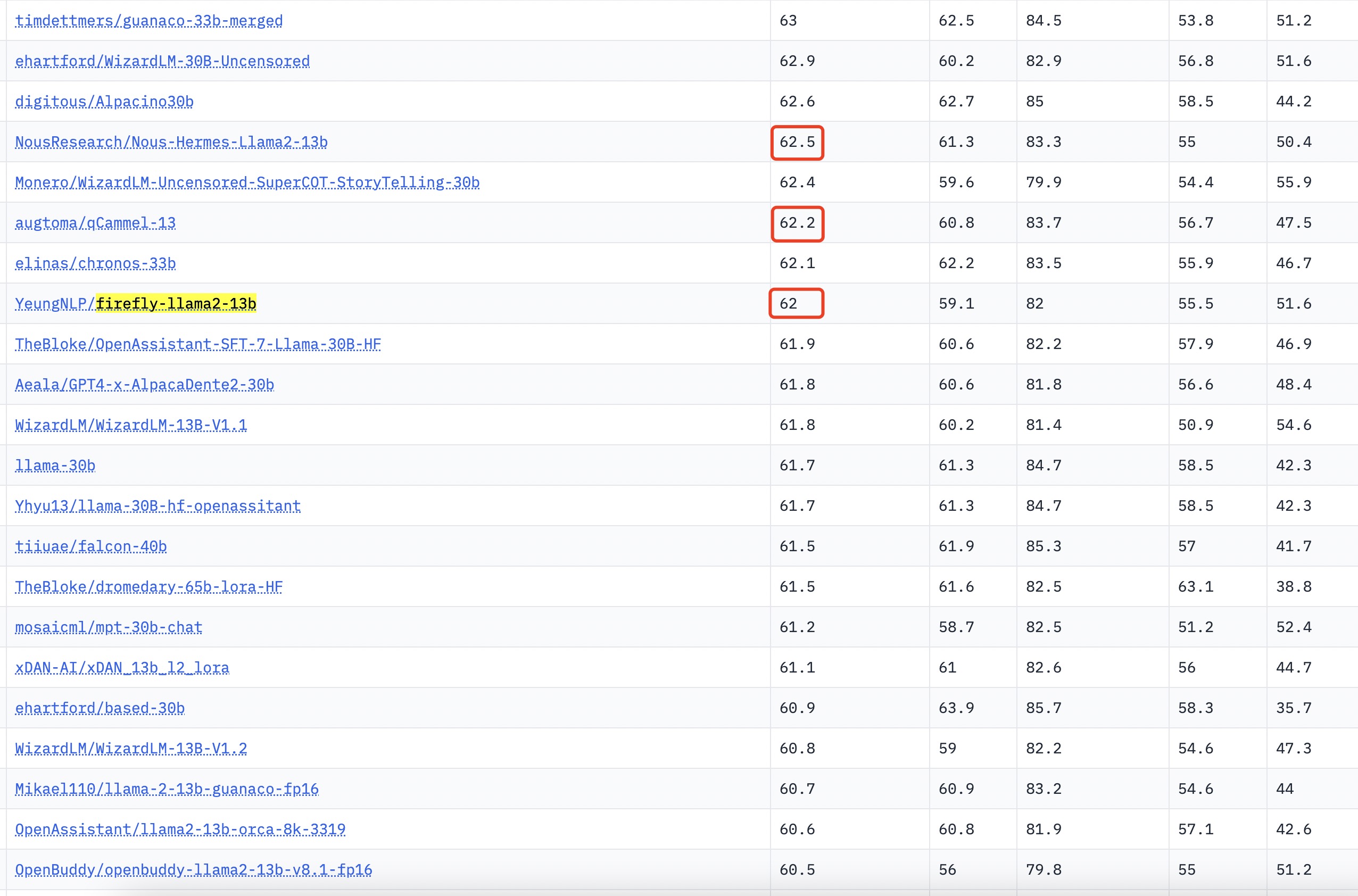The height and width of the screenshot is (896, 1358).
Task: Click 44.2 in Alpacino30b row
Action: click(x=1294, y=102)
